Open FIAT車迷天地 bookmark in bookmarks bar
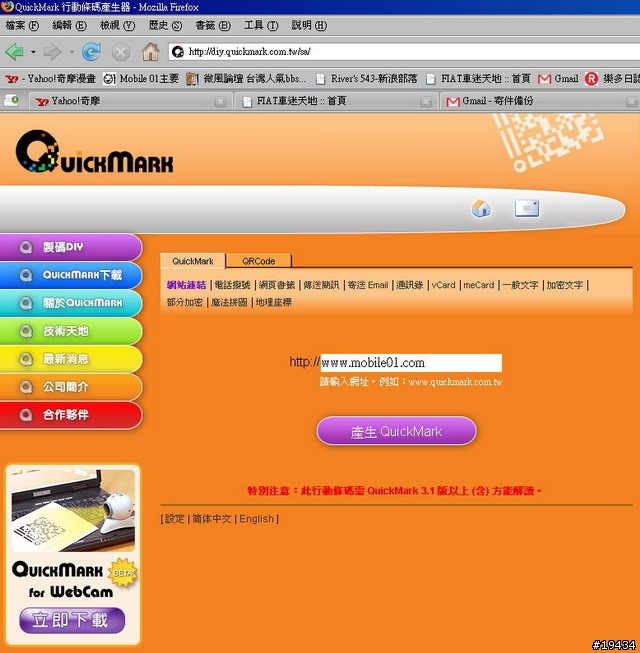 (x=478, y=78)
